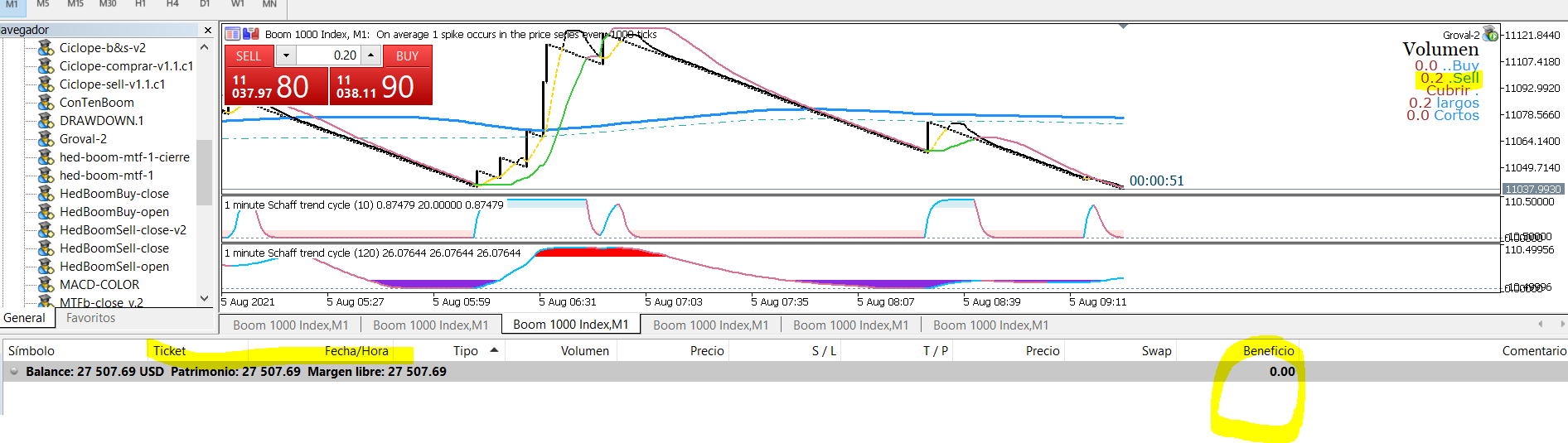
Task: Click the navigator vertical scrollbar thumb
Action: coord(204,171)
